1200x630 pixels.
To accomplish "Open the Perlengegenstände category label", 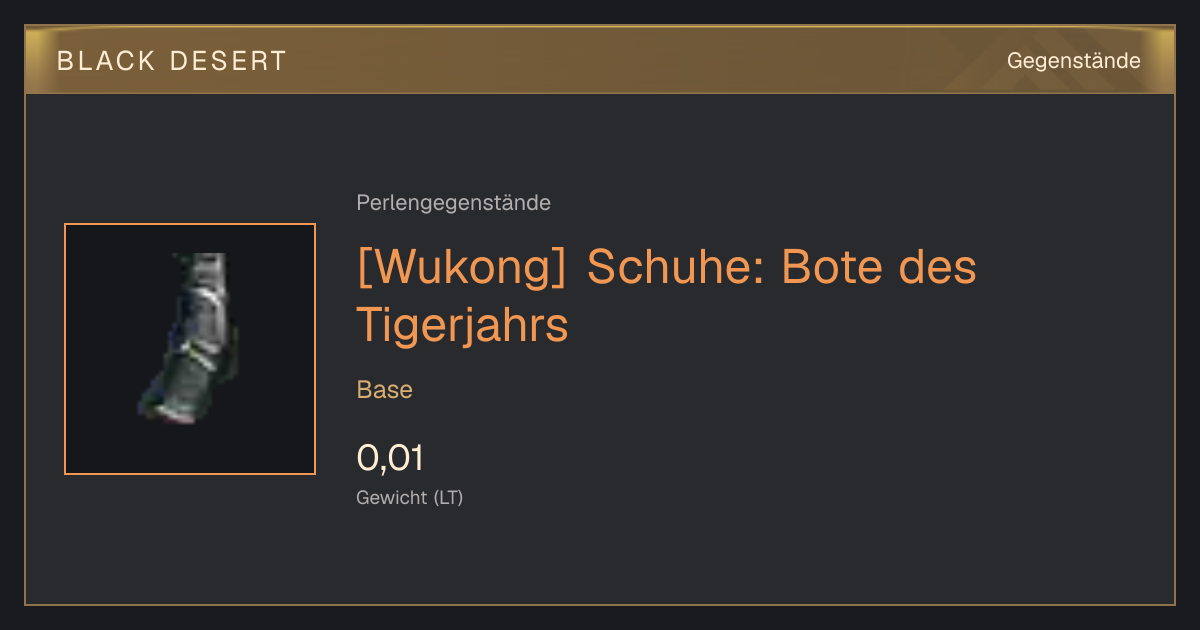I will [453, 203].
